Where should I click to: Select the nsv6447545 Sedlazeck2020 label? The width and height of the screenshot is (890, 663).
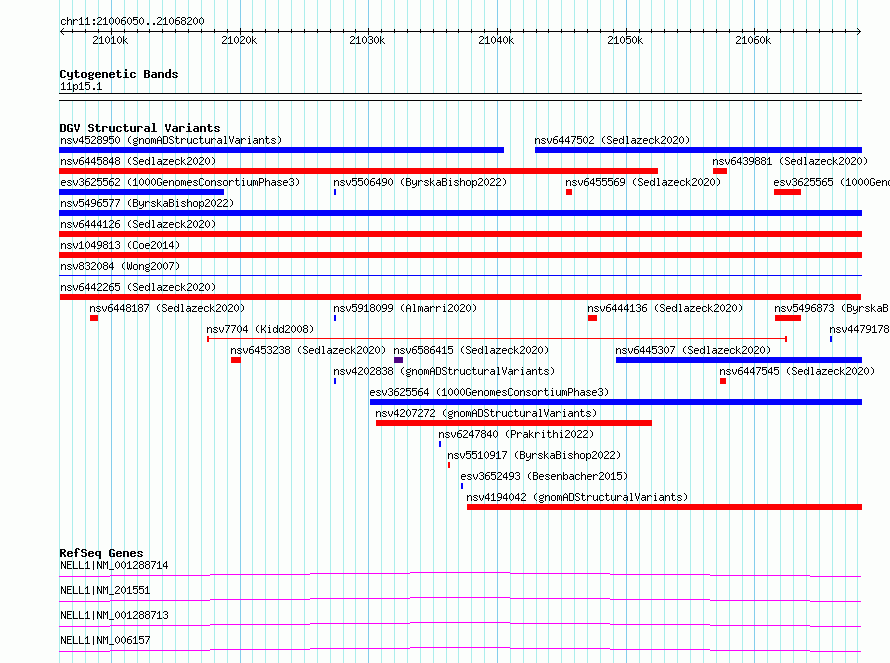(797, 371)
